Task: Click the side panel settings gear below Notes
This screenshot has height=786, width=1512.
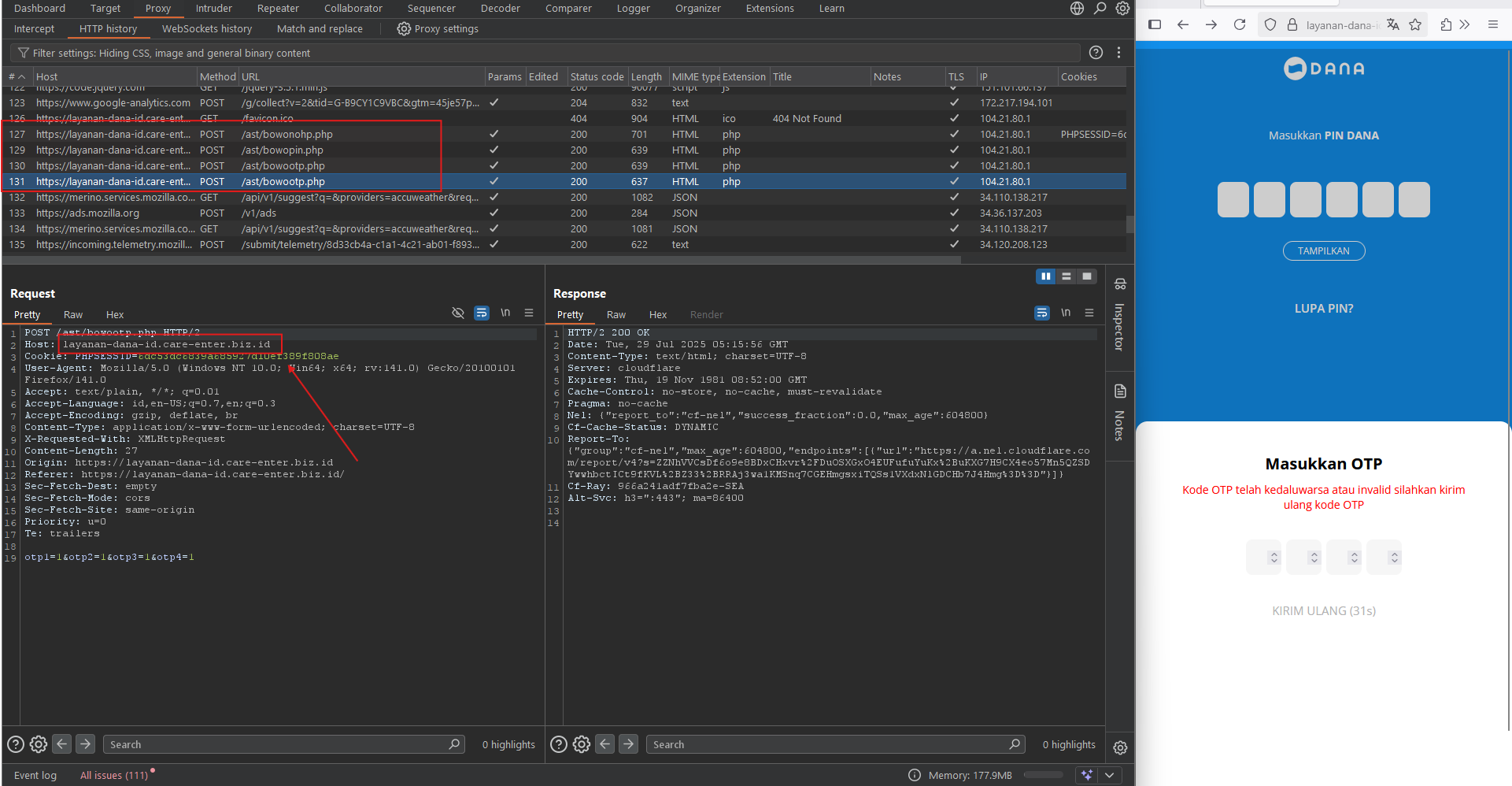Action: pyautogui.click(x=1120, y=747)
